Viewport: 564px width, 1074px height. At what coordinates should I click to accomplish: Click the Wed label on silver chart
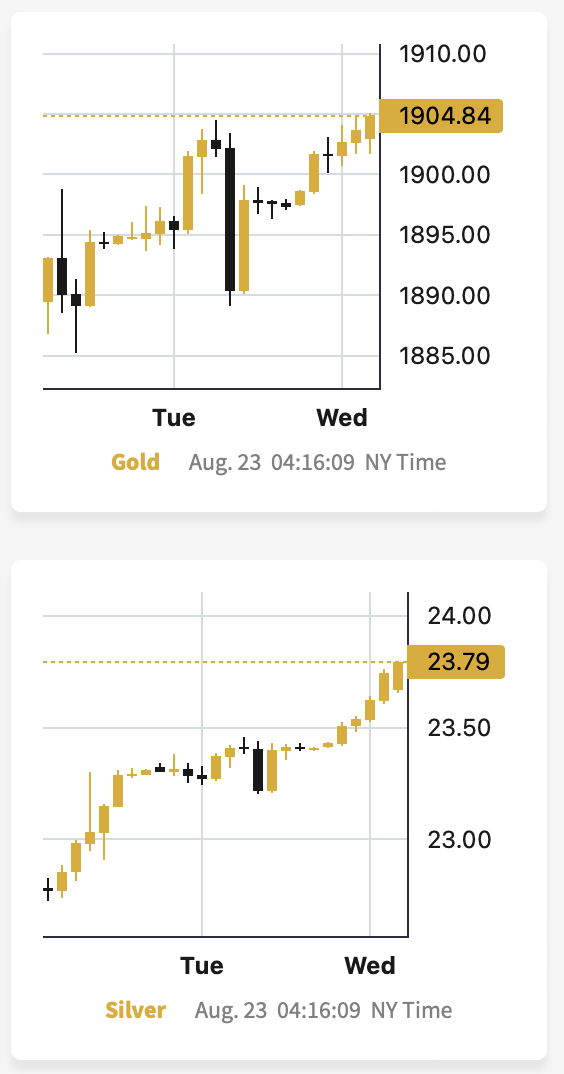(369, 966)
